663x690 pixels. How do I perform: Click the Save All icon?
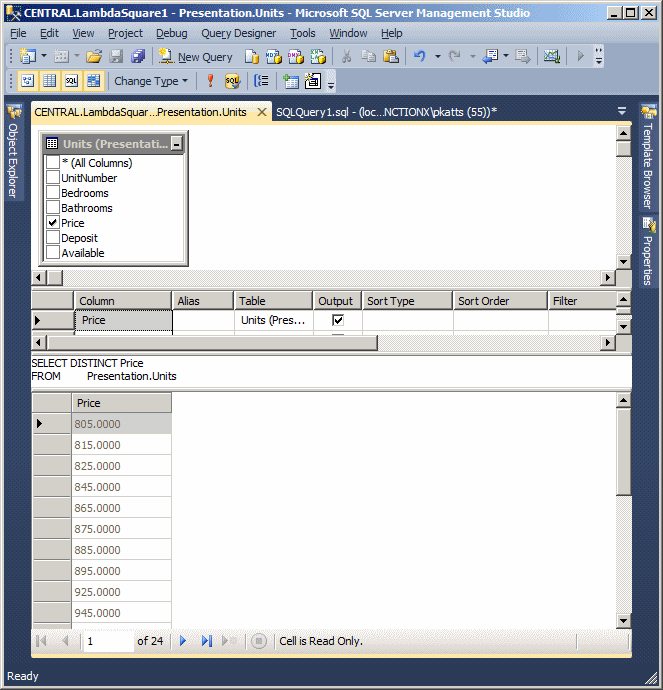click(x=138, y=56)
